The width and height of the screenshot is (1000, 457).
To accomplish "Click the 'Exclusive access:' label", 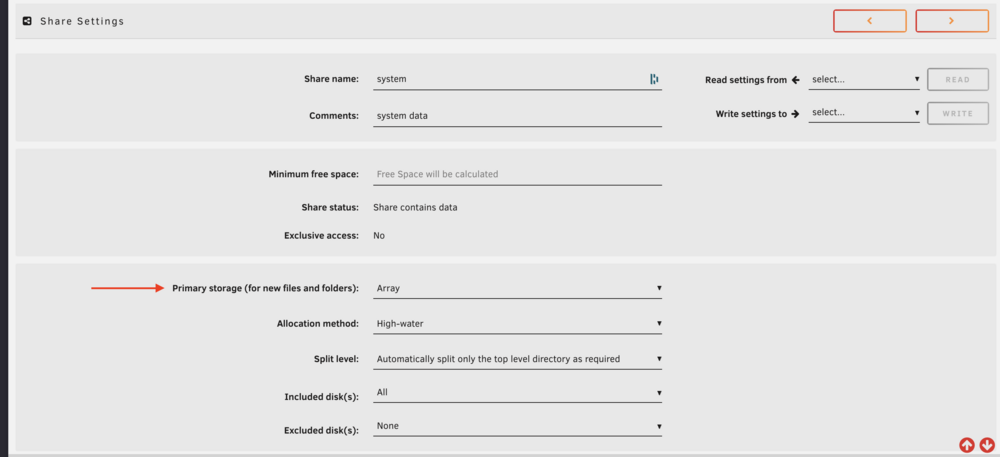I will click(321, 236).
